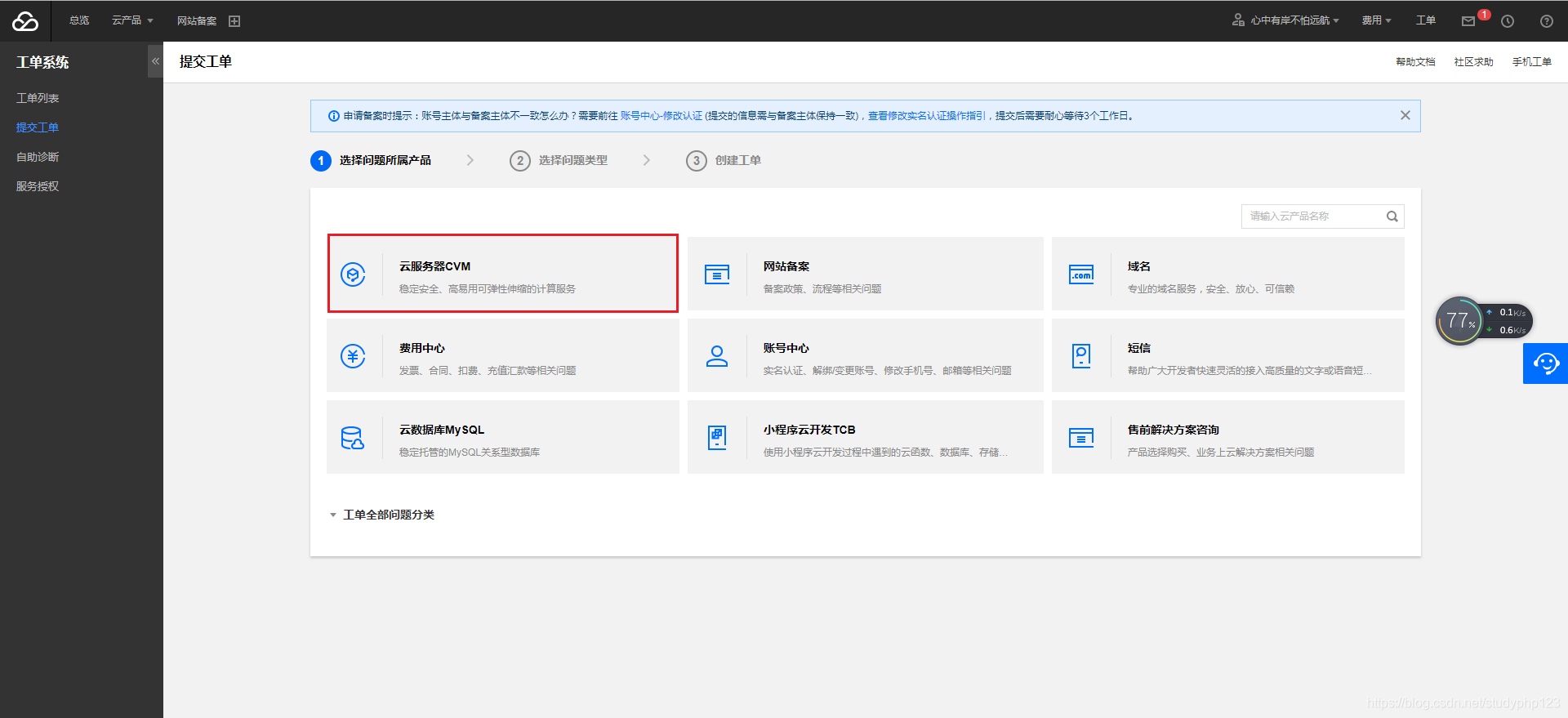Open 总览 in top navigation
Screen dimensions: 1568x718
[79, 20]
